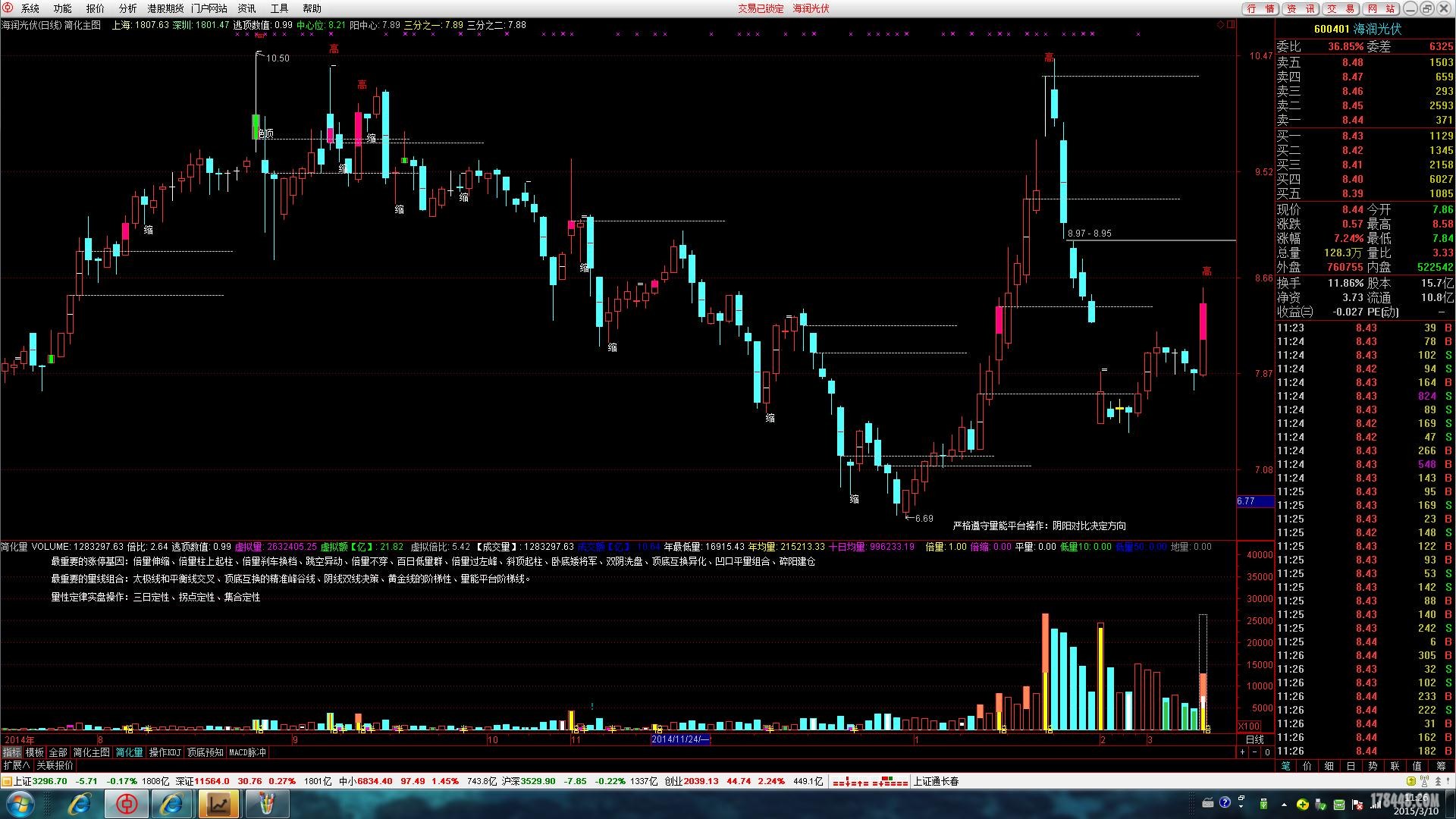Open the 工具 menu
The image size is (1456, 819).
pyautogui.click(x=280, y=8)
